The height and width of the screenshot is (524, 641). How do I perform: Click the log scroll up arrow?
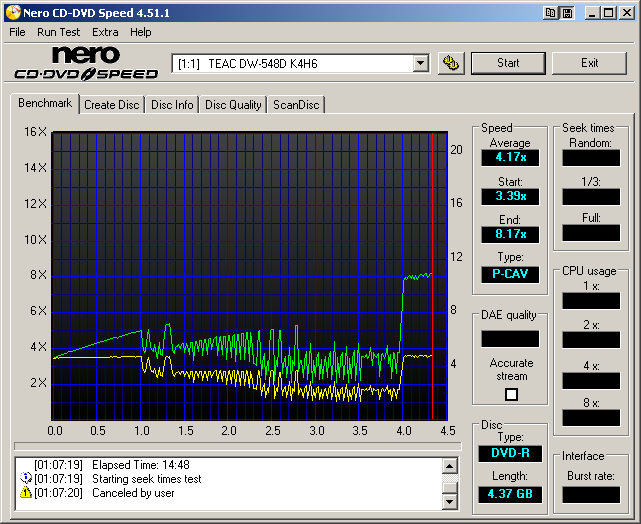[449, 466]
